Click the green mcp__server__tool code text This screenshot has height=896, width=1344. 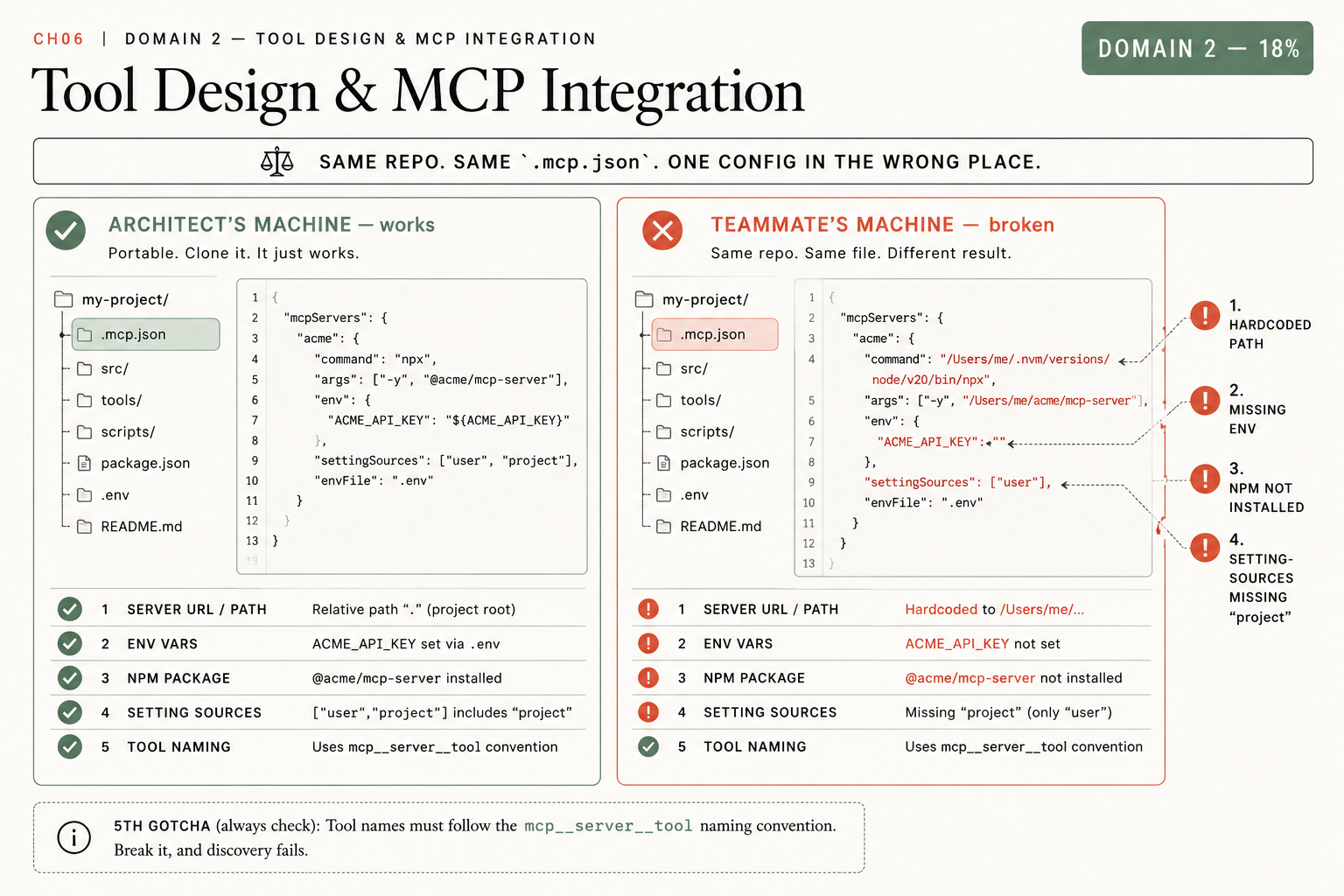[x=608, y=826]
